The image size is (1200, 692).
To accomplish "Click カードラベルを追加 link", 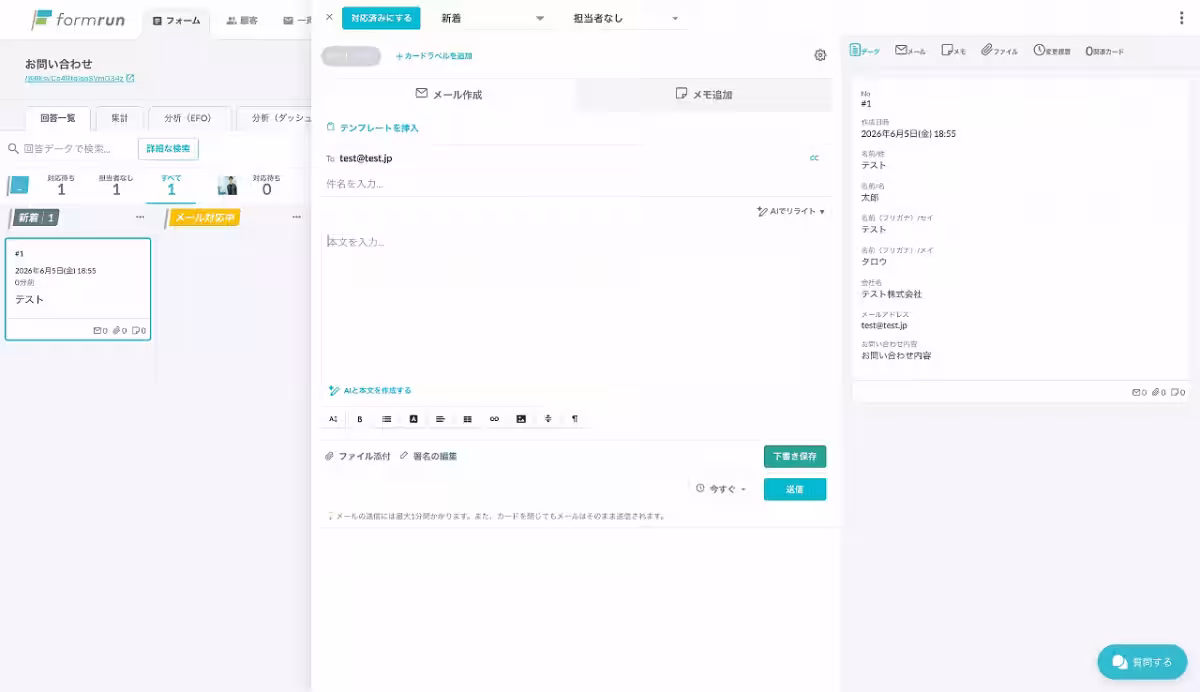I will click(434, 56).
